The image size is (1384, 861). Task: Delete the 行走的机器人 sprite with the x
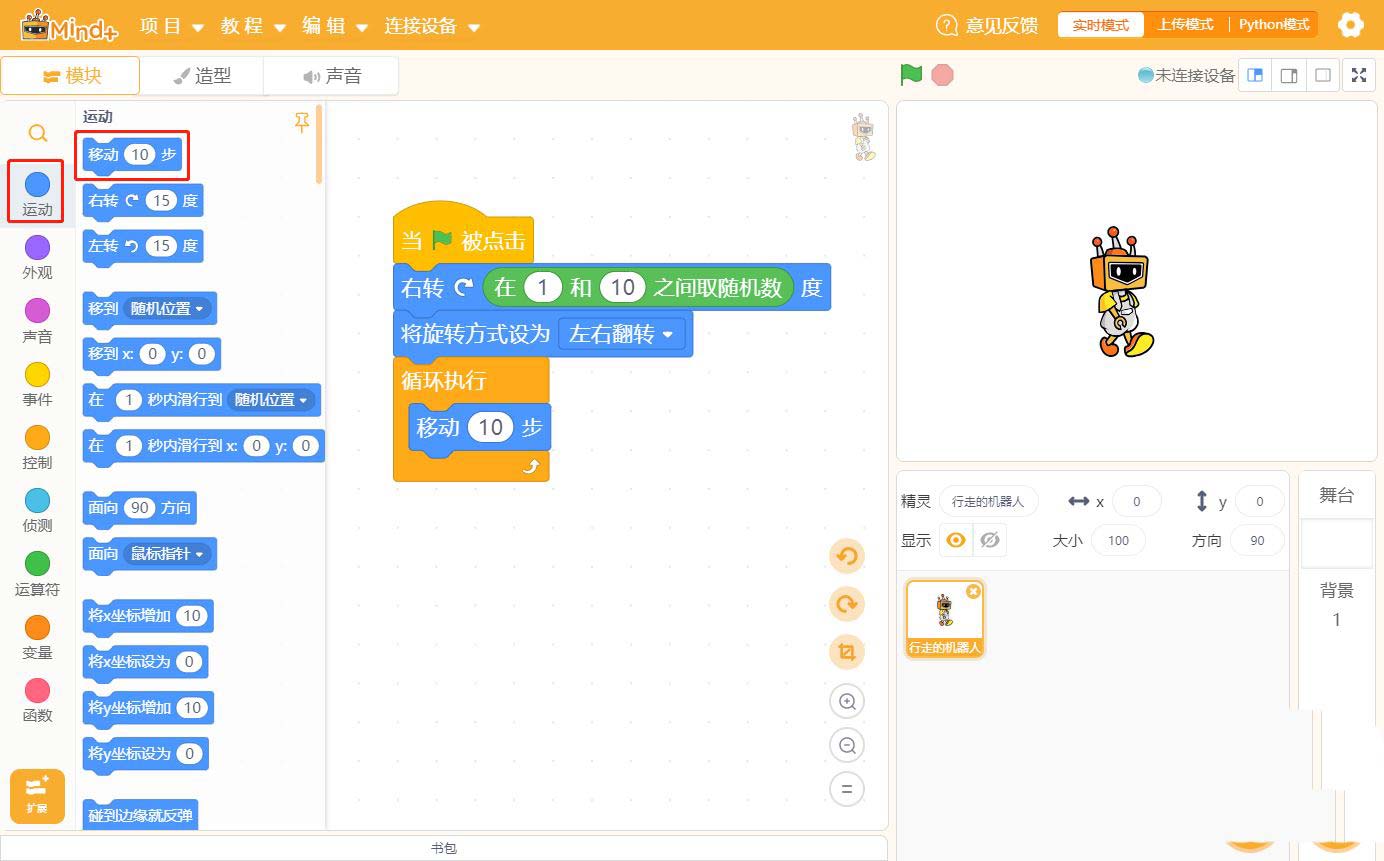973,592
